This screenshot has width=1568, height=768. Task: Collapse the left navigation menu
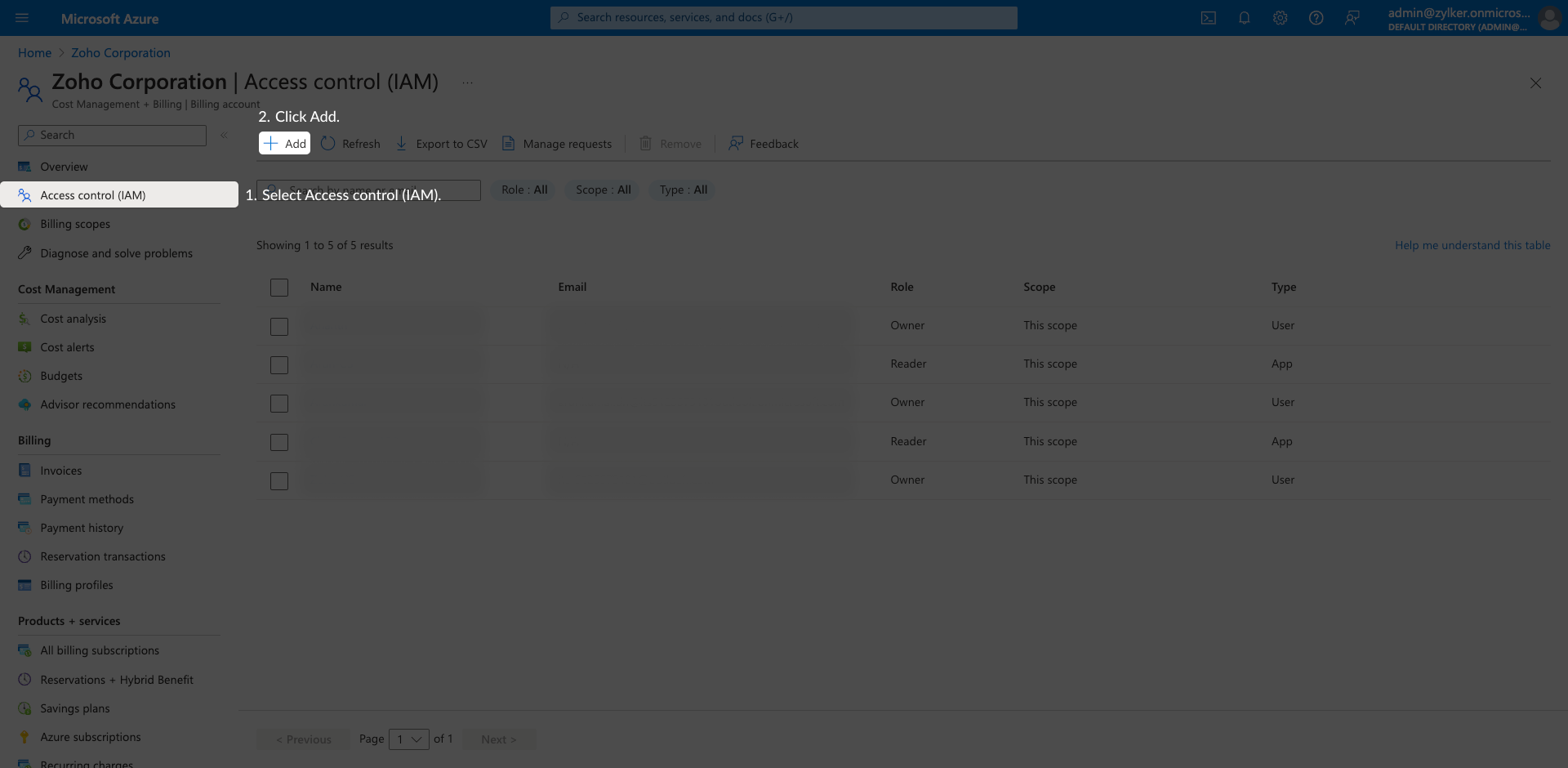coord(224,136)
